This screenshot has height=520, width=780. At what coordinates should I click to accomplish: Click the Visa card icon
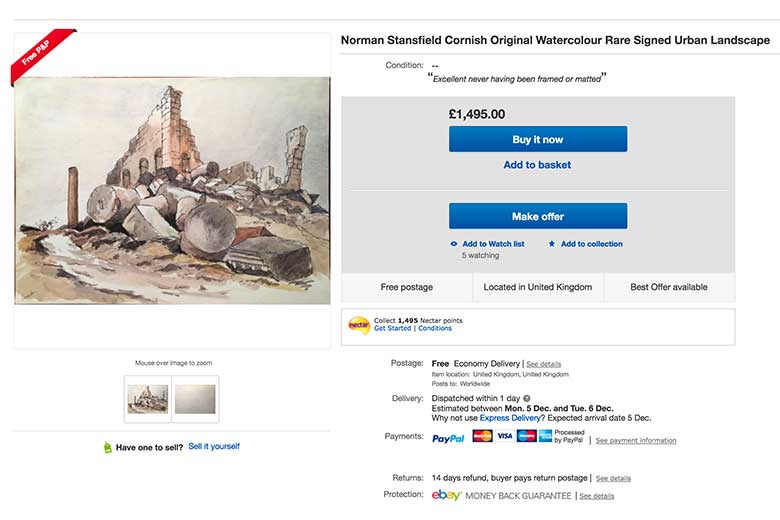click(504, 436)
